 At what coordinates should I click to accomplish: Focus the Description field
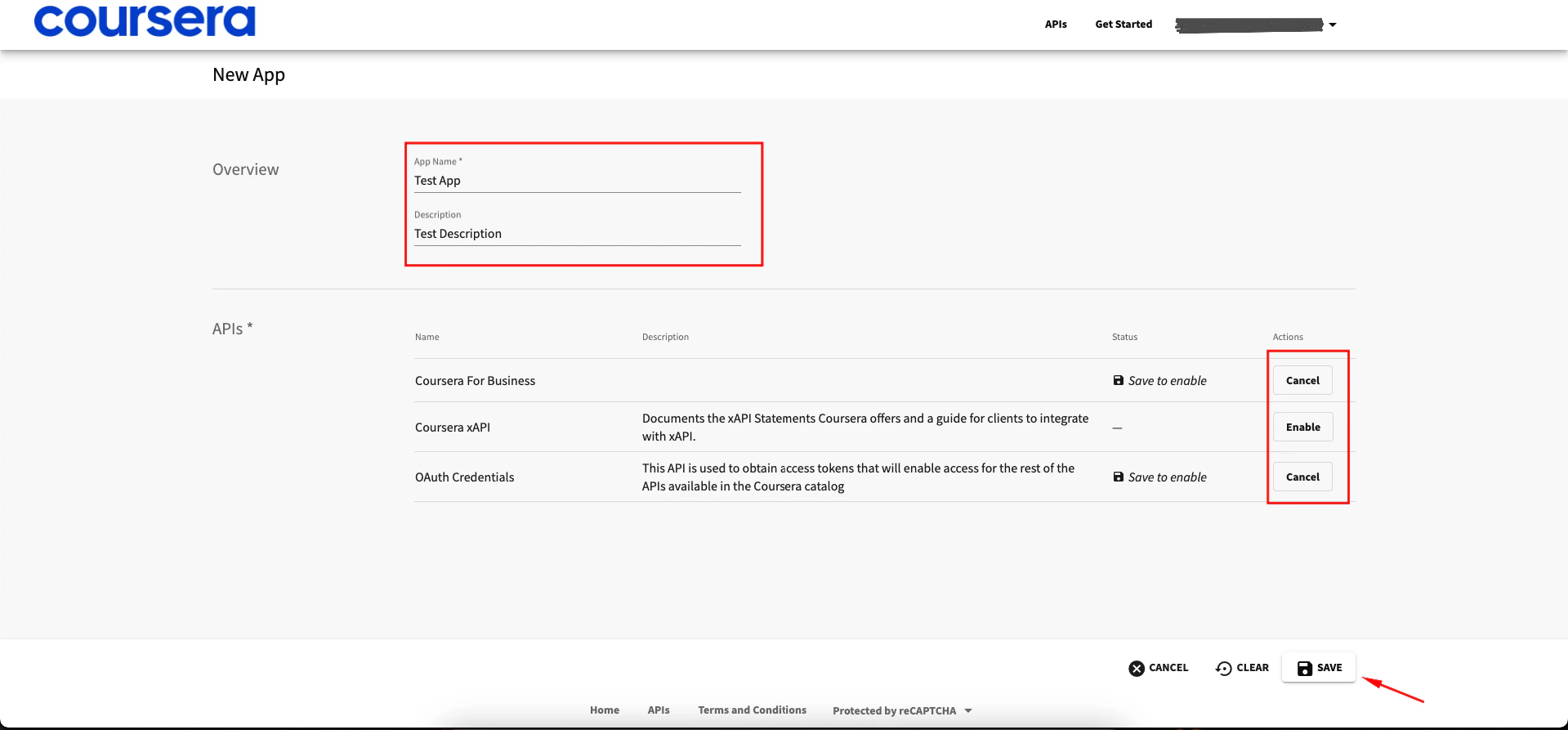(x=577, y=234)
